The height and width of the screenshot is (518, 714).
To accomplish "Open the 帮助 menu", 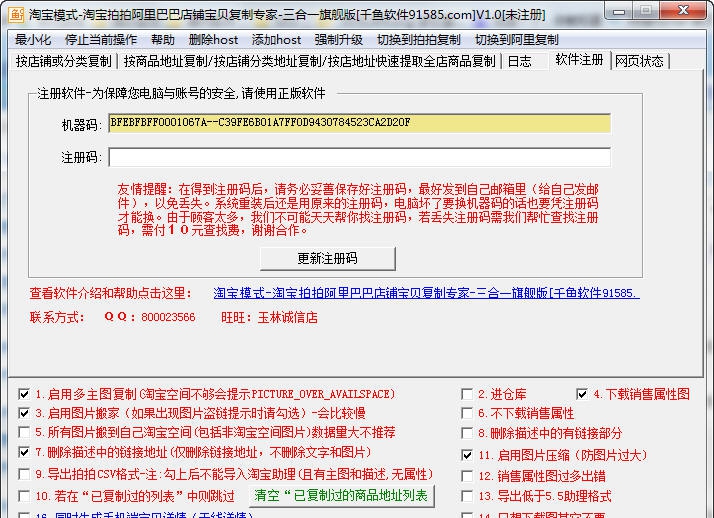I will [x=163, y=40].
